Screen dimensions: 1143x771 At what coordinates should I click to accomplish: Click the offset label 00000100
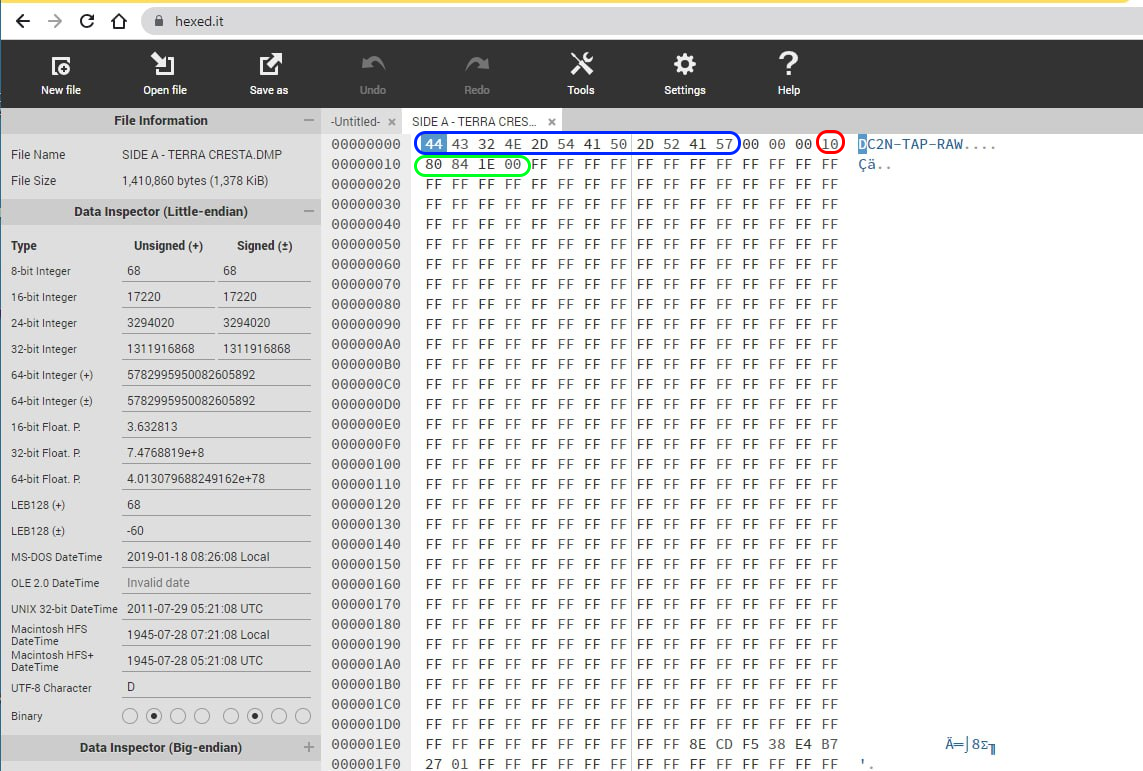(366, 464)
